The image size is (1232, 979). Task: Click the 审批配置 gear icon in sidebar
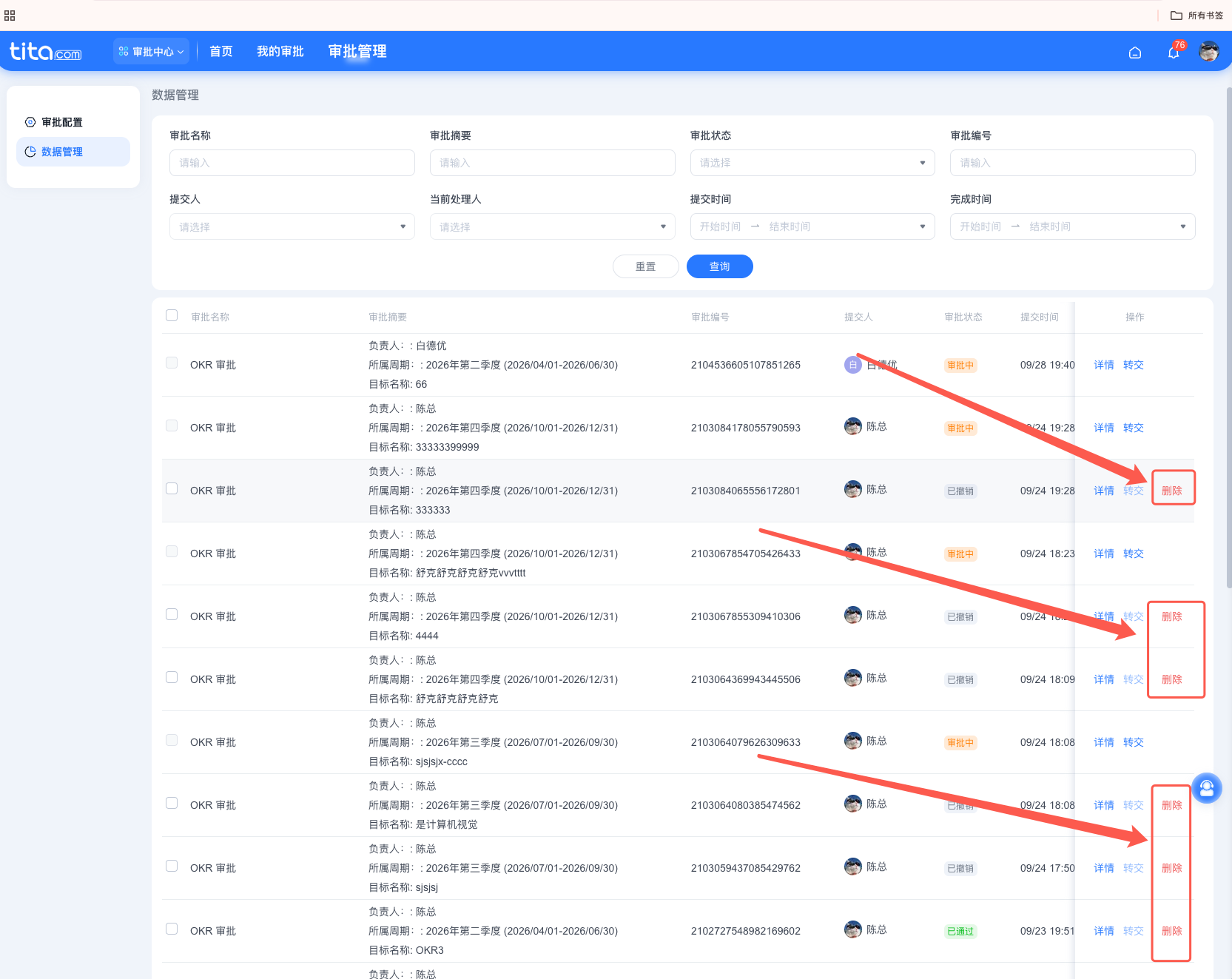[30, 122]
